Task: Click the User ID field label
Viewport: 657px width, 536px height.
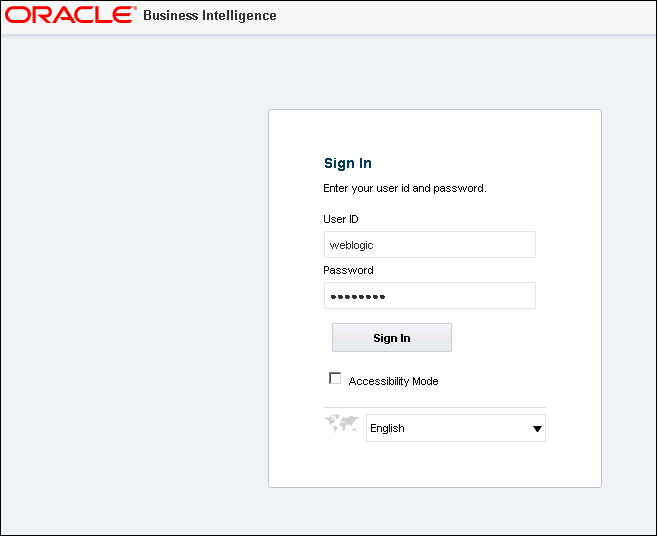Action: 341,219
